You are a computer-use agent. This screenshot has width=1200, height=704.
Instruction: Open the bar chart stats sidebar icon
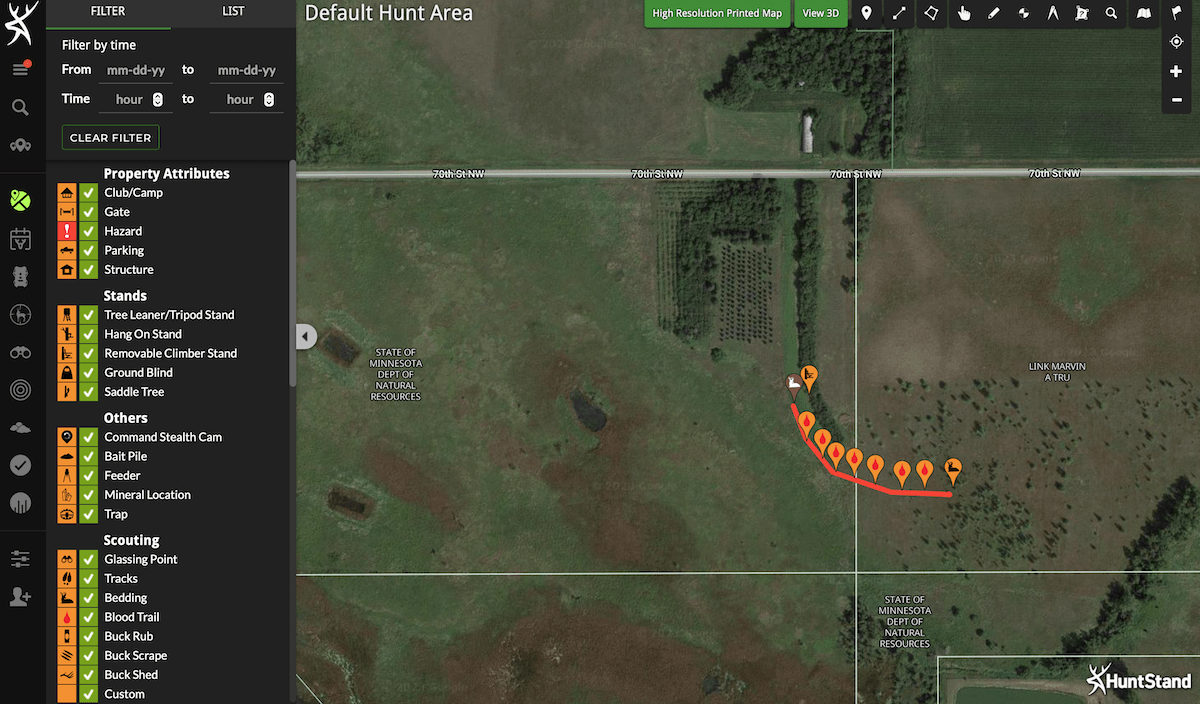click(20, 502)
